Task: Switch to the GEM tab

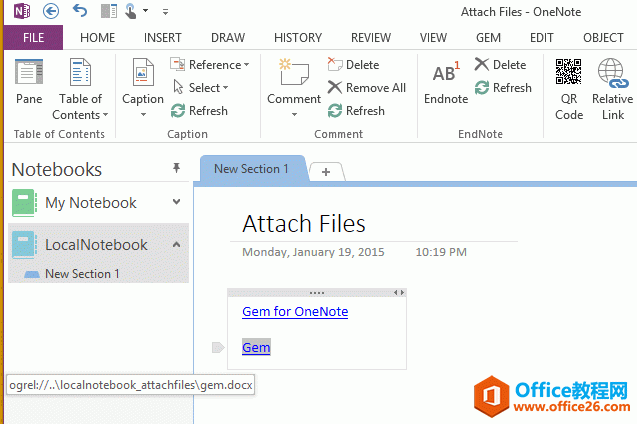Action: [x=488, y=38]
